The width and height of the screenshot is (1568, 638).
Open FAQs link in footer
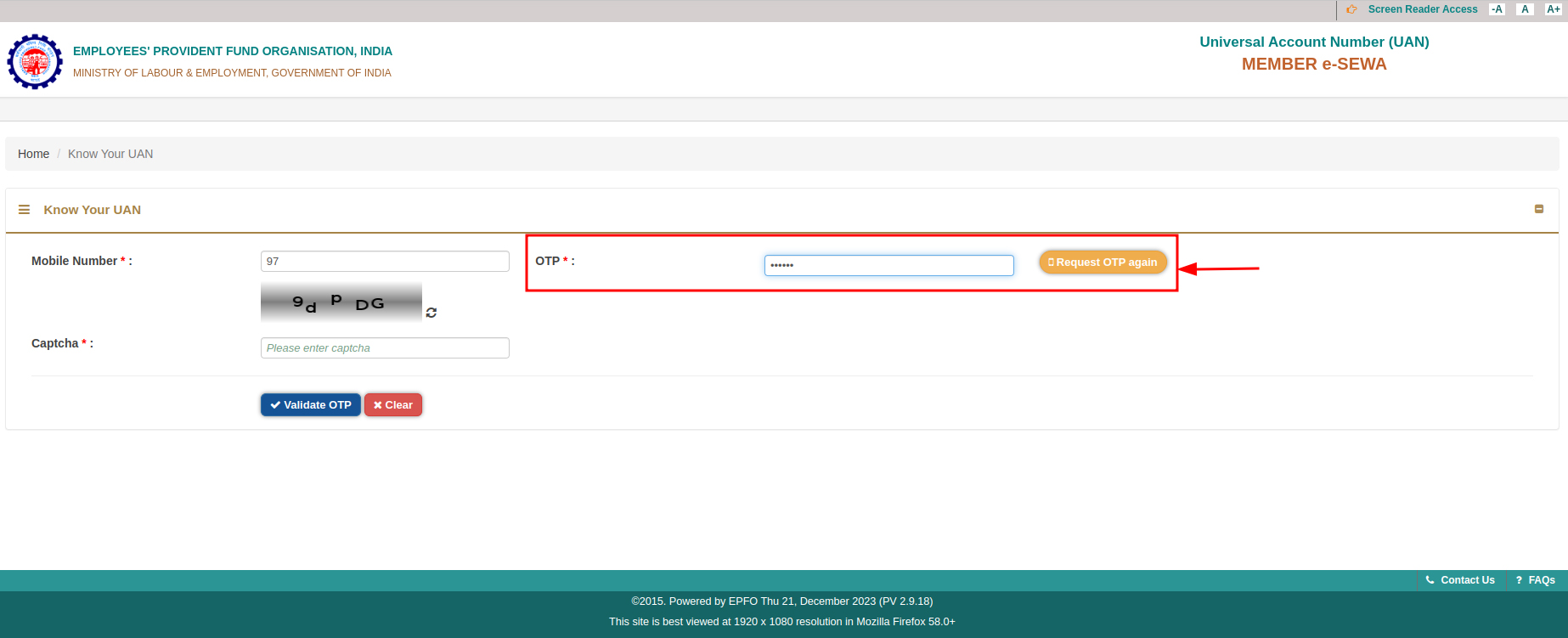[x=1536, y=580]
